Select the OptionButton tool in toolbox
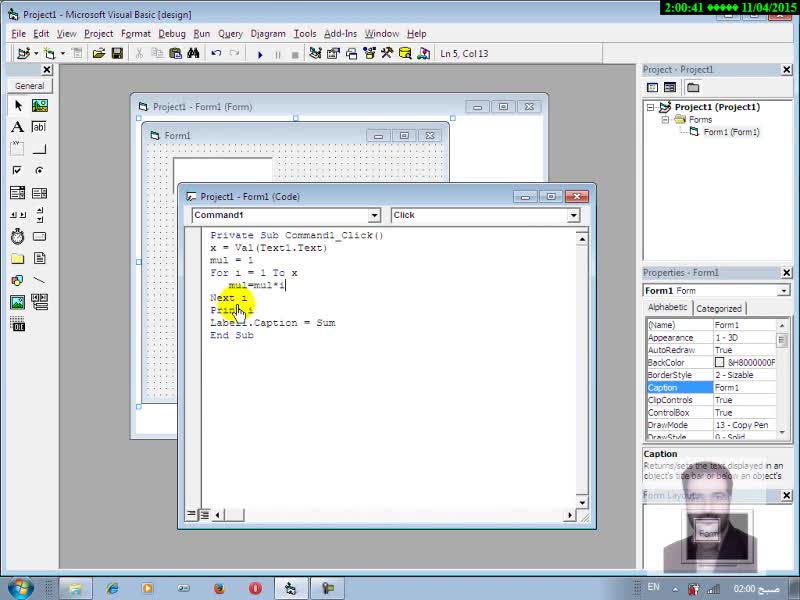This screenshot has width=800, height=600. tap(39, 170)
